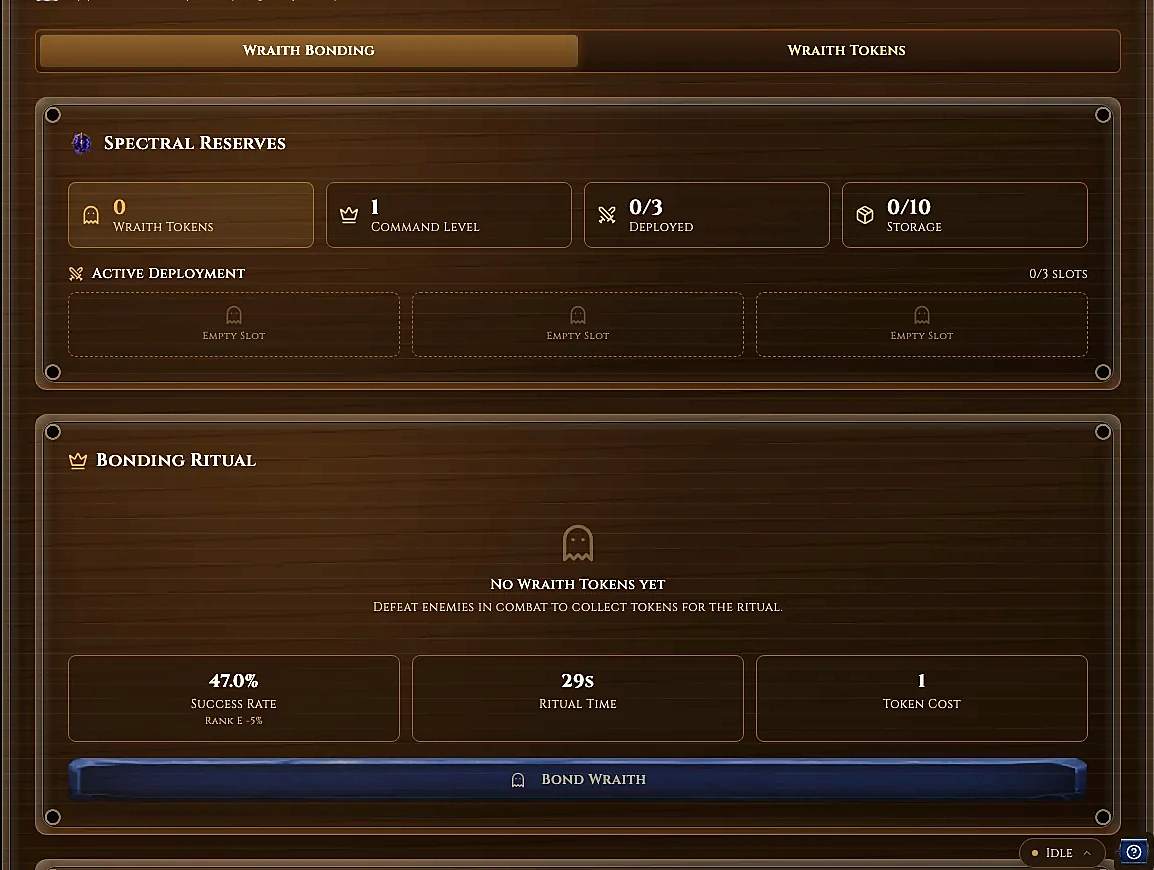This screenshot has width=1154, height=870.
Task: Select the first Empty Slot
Action: [x=234, y=325]
